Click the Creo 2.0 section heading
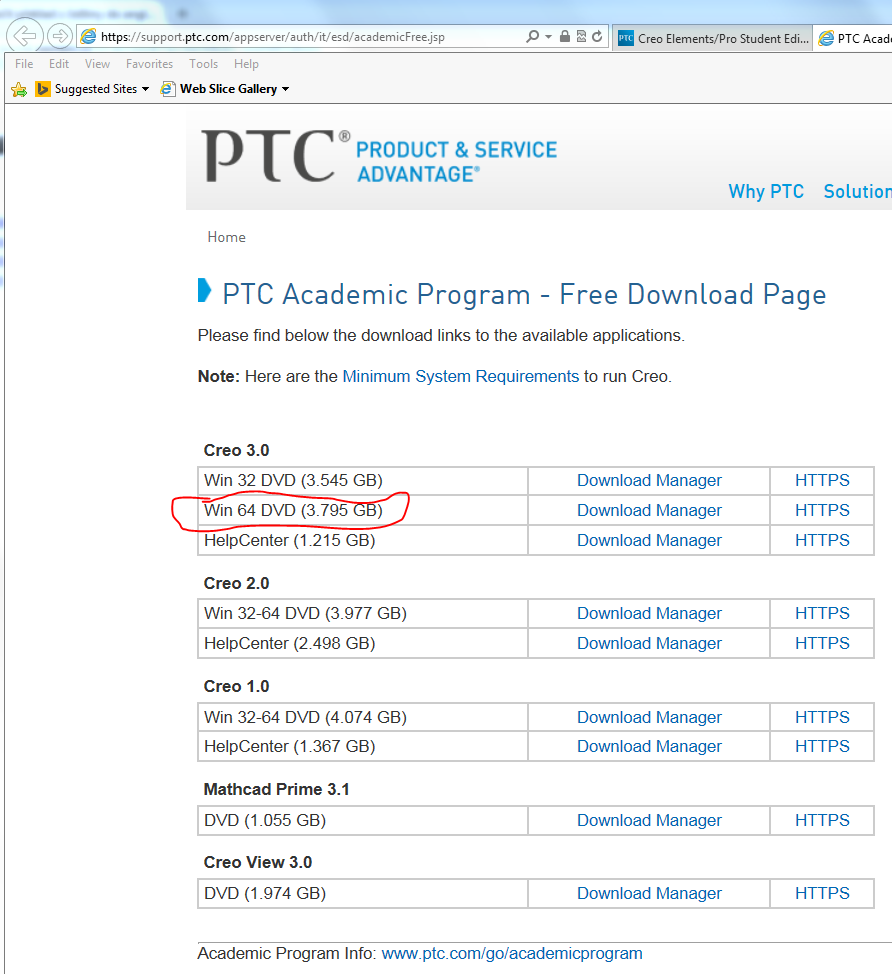892x974 pixels. (x=236, y=583)
